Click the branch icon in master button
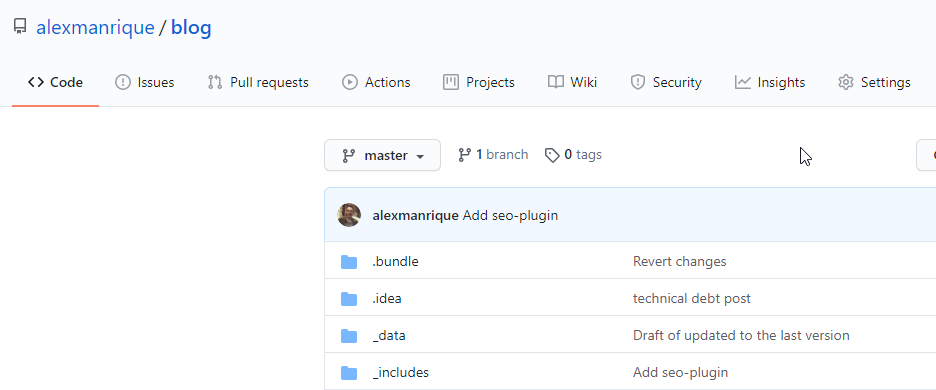Viewport: 936px width, 390px height. pos(349,156)
